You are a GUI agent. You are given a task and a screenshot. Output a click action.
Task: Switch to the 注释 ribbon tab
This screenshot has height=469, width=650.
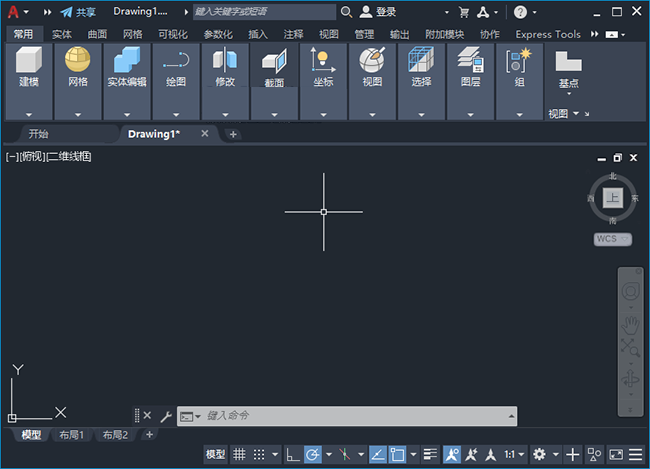tap(293, 34)
